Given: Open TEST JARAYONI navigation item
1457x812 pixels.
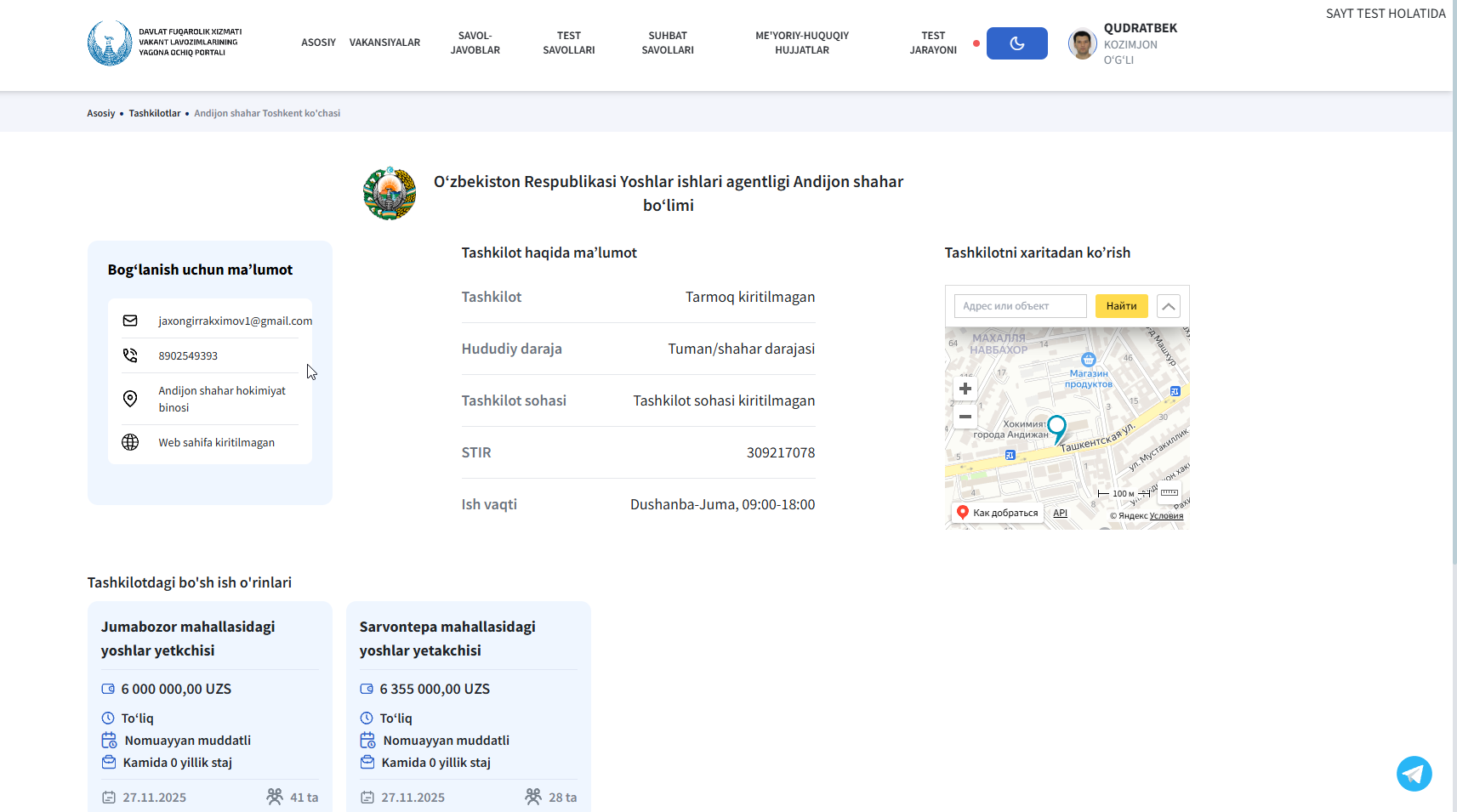Looking at the screenshot, I should tap(933, 43).
